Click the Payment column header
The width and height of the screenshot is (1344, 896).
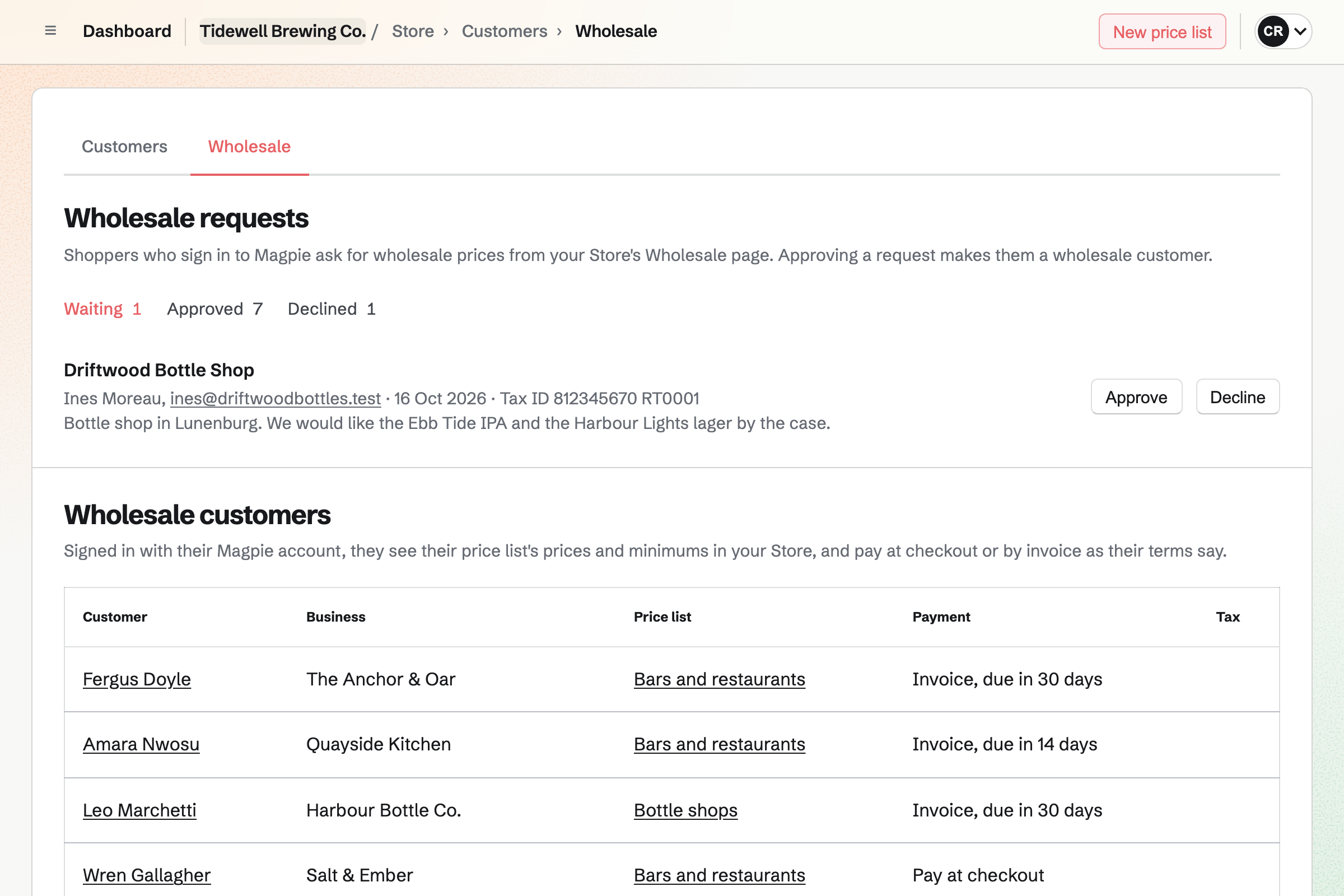[941, 617]
